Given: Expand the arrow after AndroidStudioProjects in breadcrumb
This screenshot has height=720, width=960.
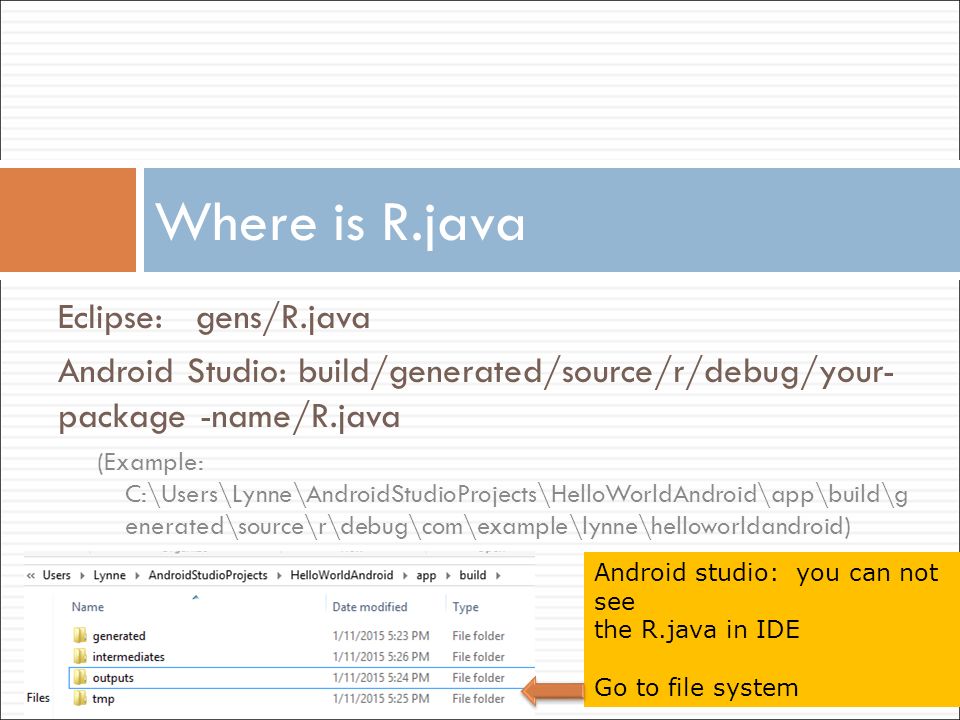Looking at the screenshot, I should pos(279,576).
